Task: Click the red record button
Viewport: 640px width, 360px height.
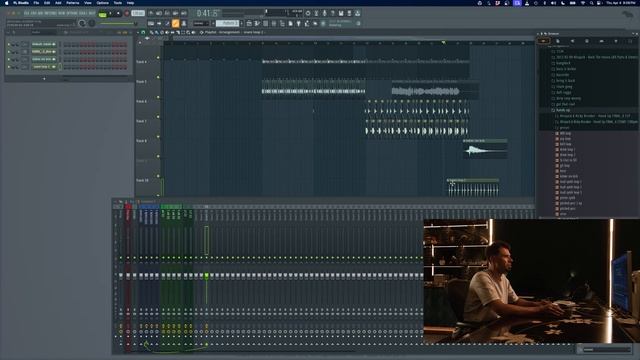Action: coord(127,13)
